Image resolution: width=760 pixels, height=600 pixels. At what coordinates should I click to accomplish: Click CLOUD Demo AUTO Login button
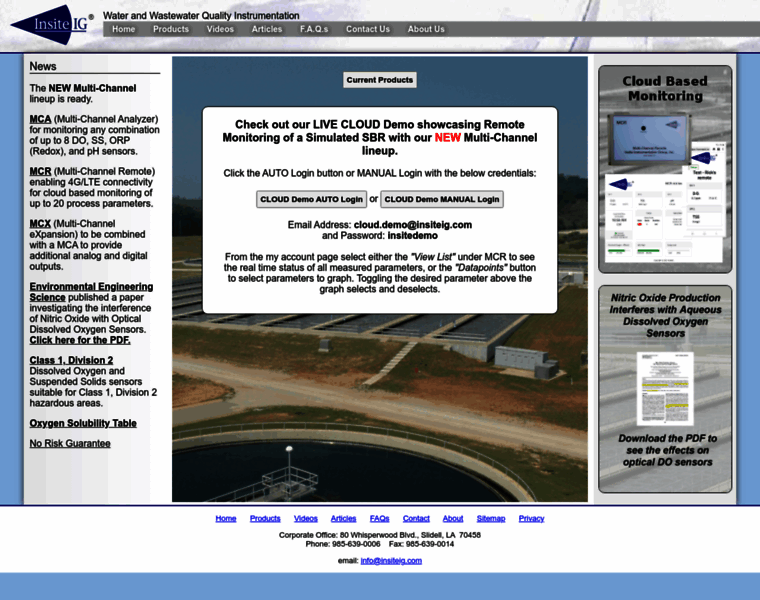click(311, 199)
